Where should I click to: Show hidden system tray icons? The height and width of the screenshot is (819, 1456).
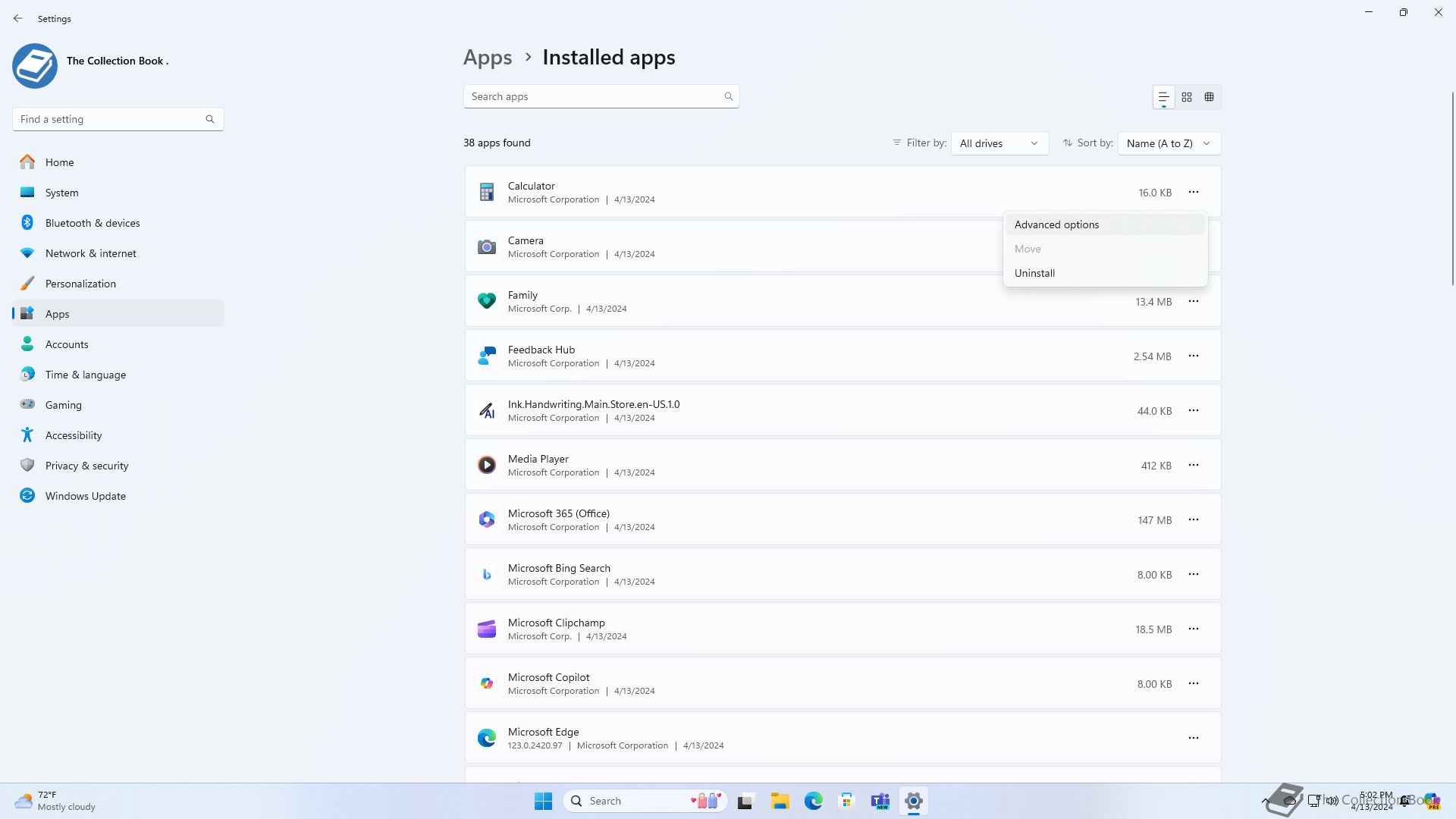coord(1265,801)
